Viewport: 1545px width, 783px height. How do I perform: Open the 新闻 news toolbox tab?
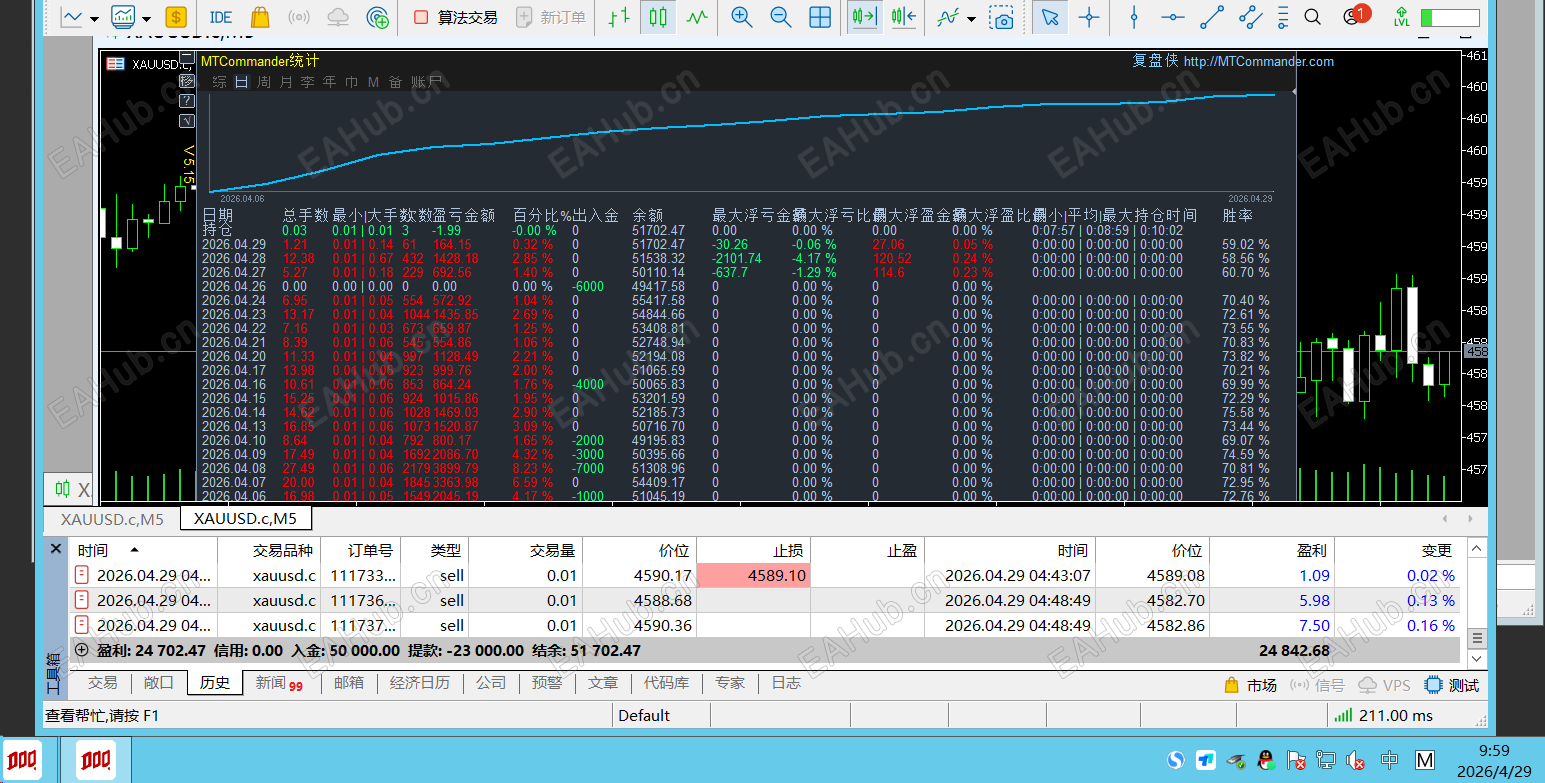278,683
